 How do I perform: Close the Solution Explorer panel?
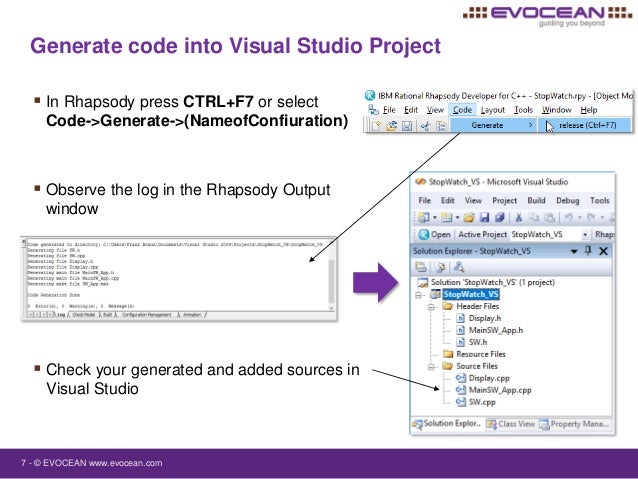603,251
